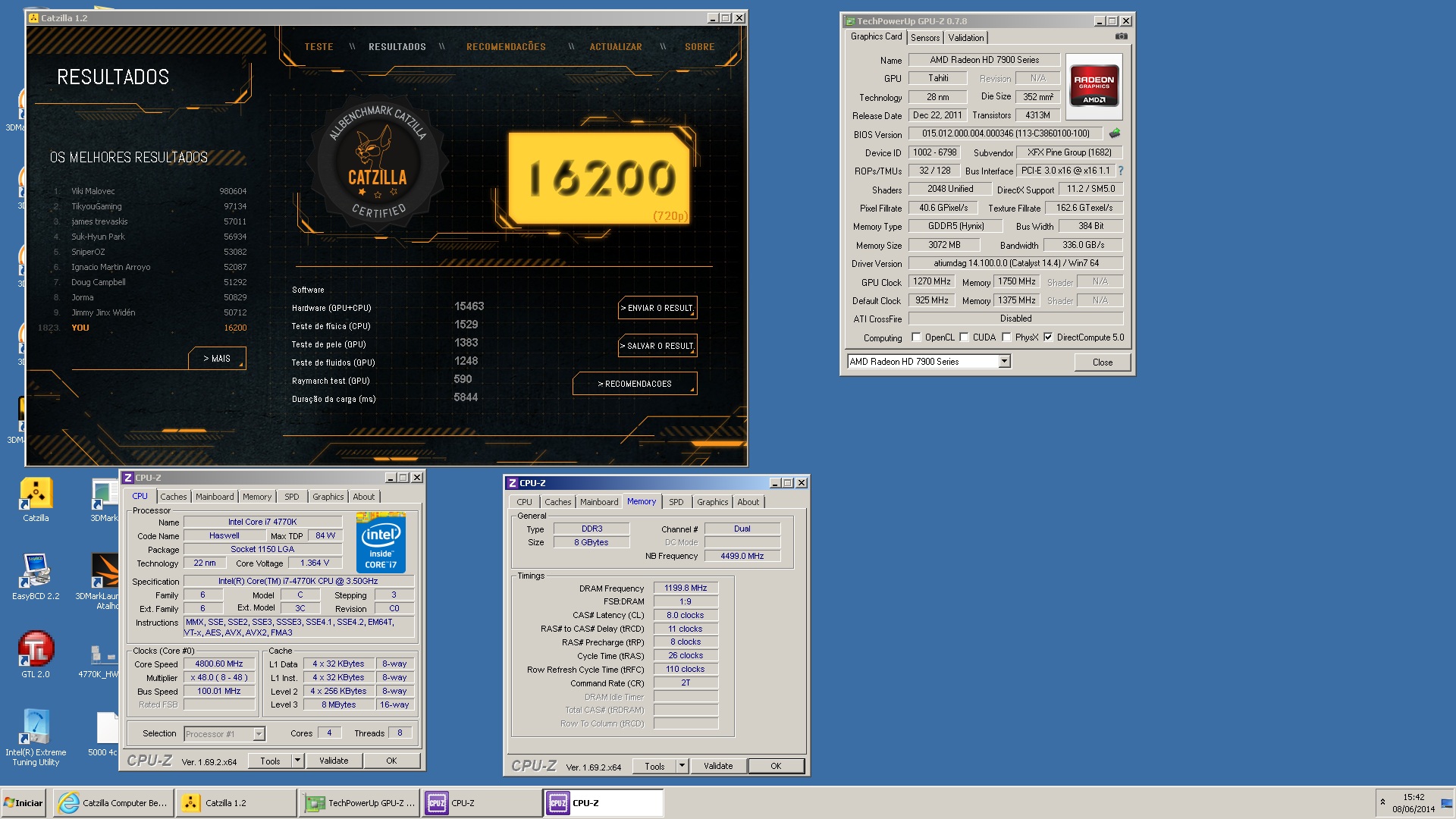
Task: Open the ACTUALIZAR tab in Catzilla
Action: pyautogui.click(x=616, y=47)
